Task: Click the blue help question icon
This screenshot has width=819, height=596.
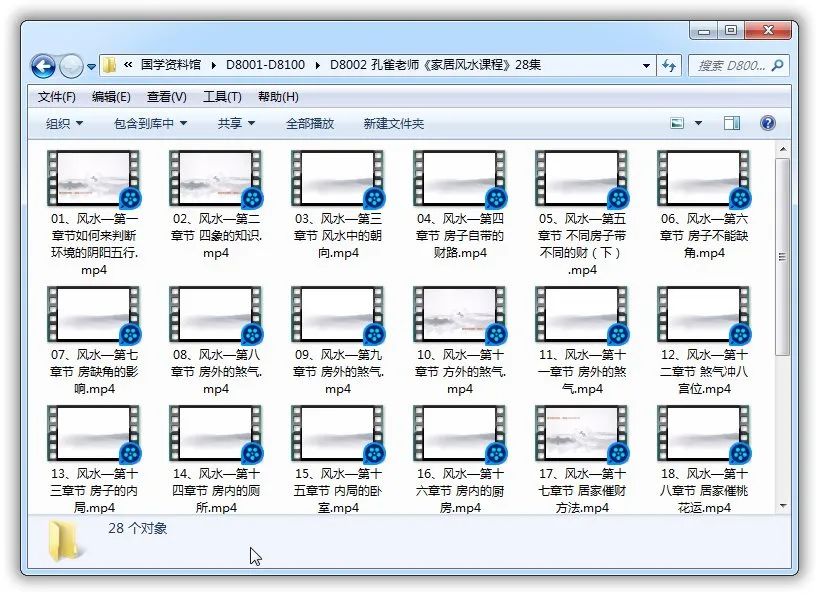Action: pyautogui.click(x=767, y=123)
